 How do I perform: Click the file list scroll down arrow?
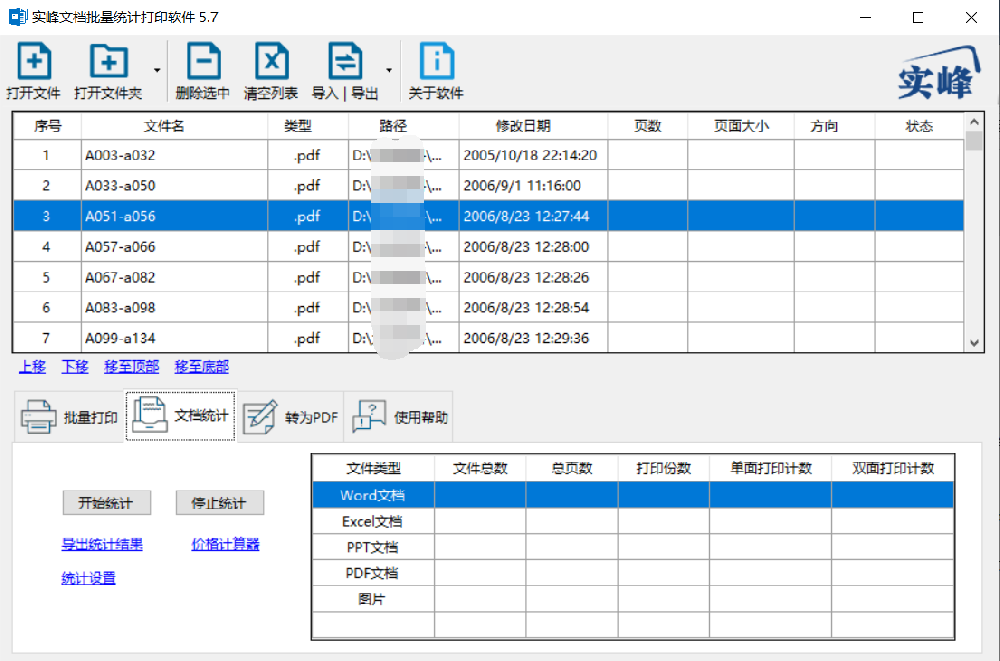tap(974, 343)
